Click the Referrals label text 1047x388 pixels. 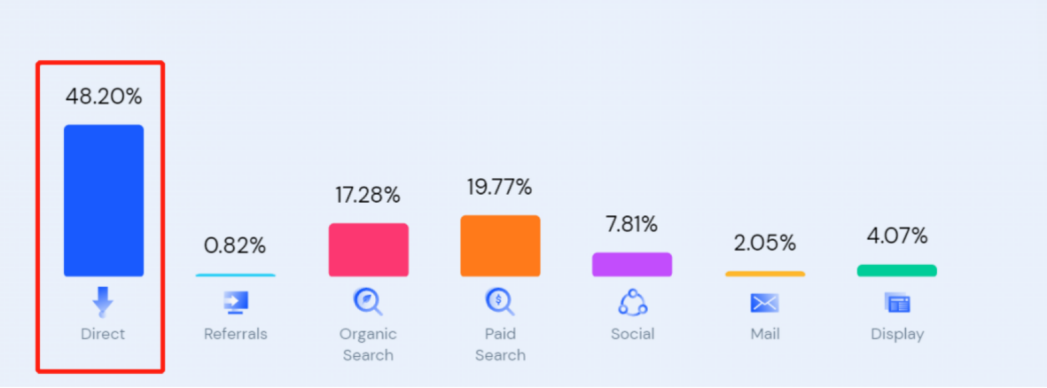click(236, 333)
